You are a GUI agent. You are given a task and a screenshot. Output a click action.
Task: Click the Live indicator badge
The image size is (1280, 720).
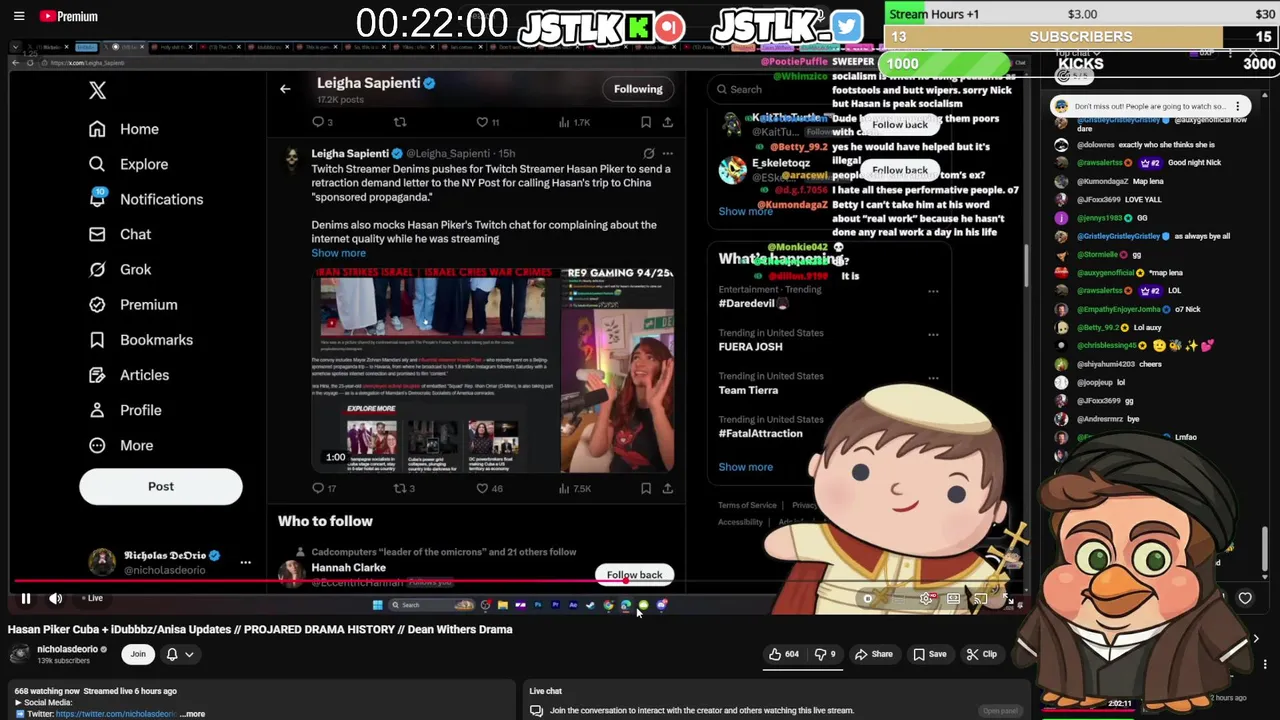92,598
